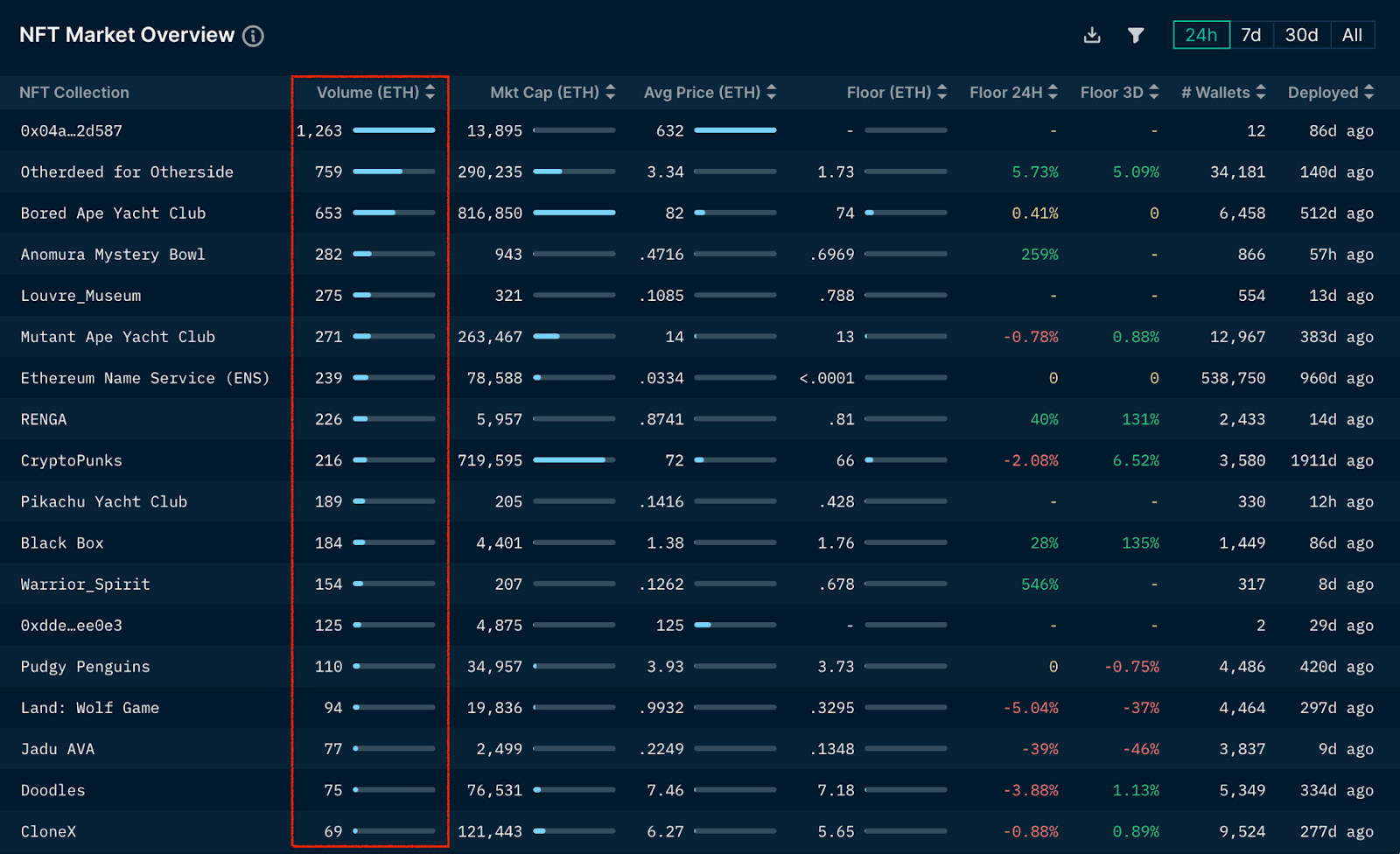The height and width of the screenshot is (854, 1400).
Task: Click volume bar for Otherdeed for Otherside
Action: 394,171
